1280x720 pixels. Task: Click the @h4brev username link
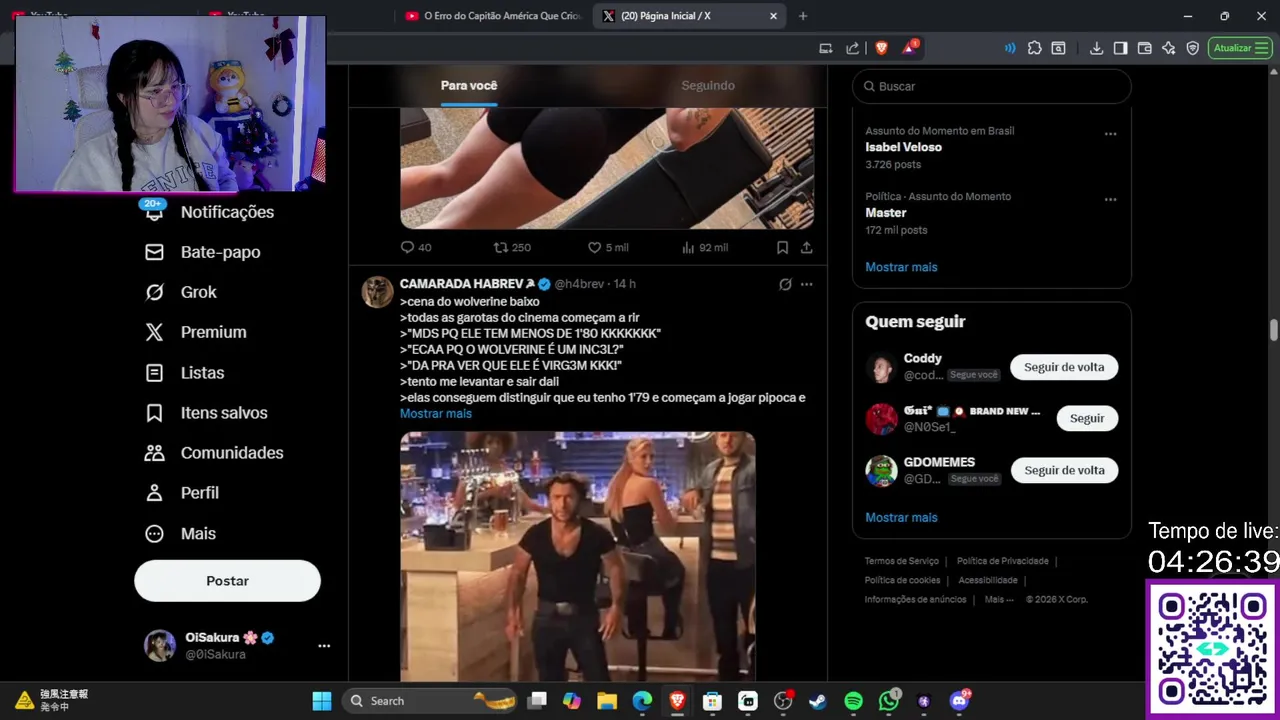click(581, 284)
